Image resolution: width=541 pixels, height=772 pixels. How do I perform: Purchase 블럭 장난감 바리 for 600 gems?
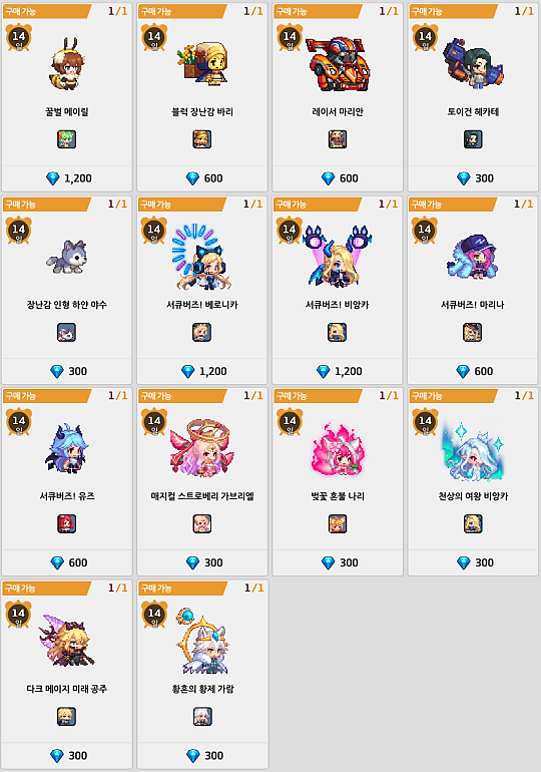click(x=202, y=178)
